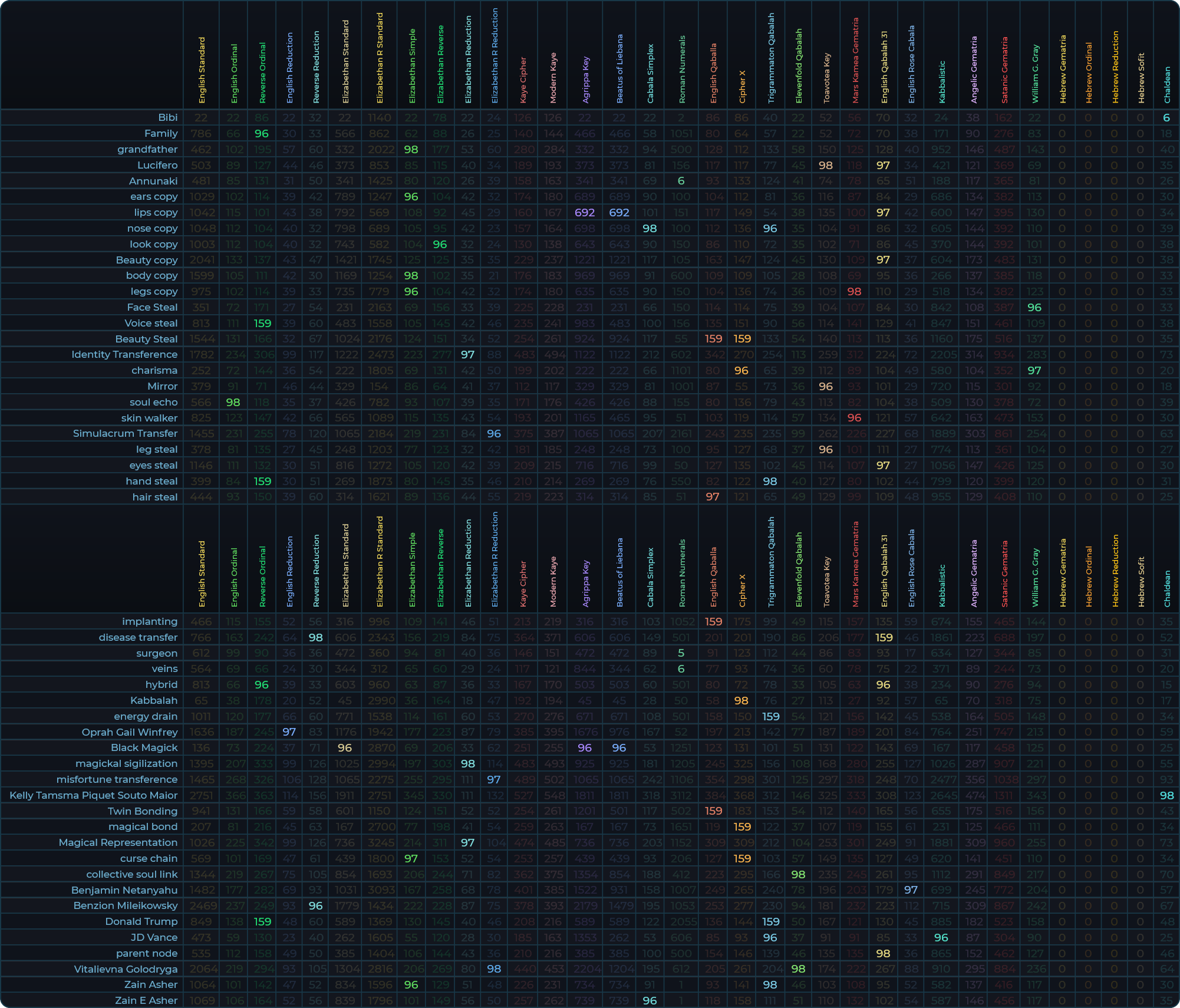Select the Simulacrum Transfer row label

tap(125, 433)
